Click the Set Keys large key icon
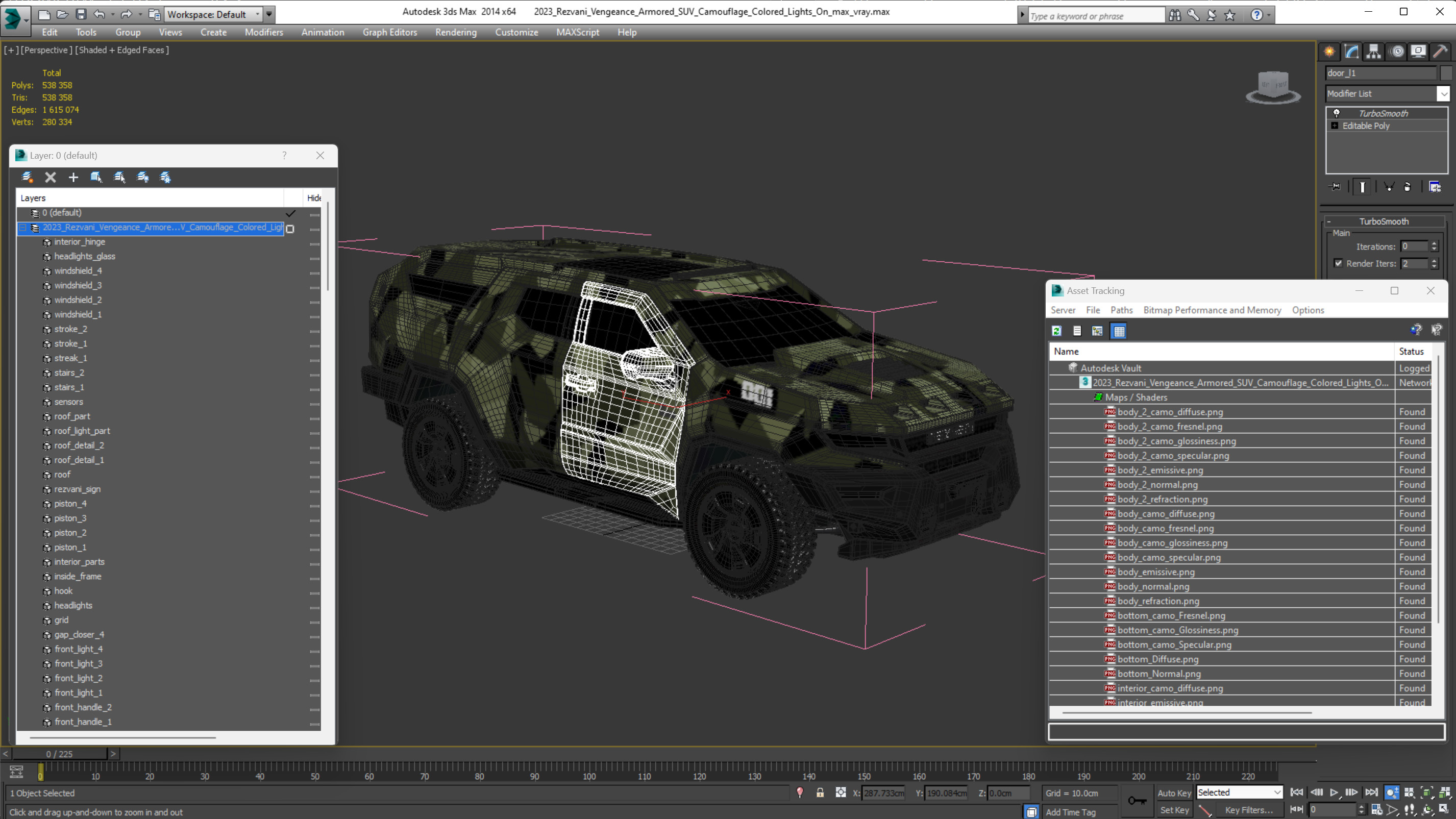This screenshot has width=1456, height=819. (x=1137, y=801)
